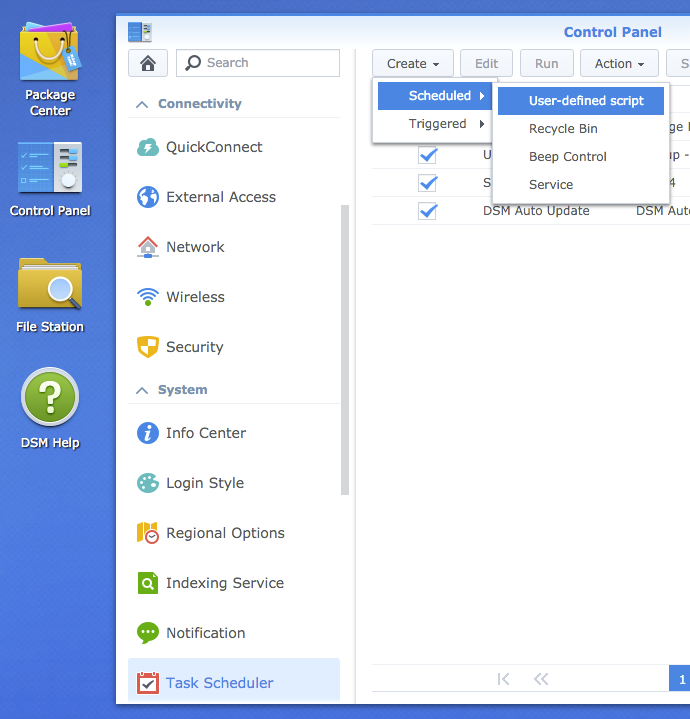This screenshot has height=719, width=690.
Task: Open QuickConnect settings icon
Action: [148, 147]
